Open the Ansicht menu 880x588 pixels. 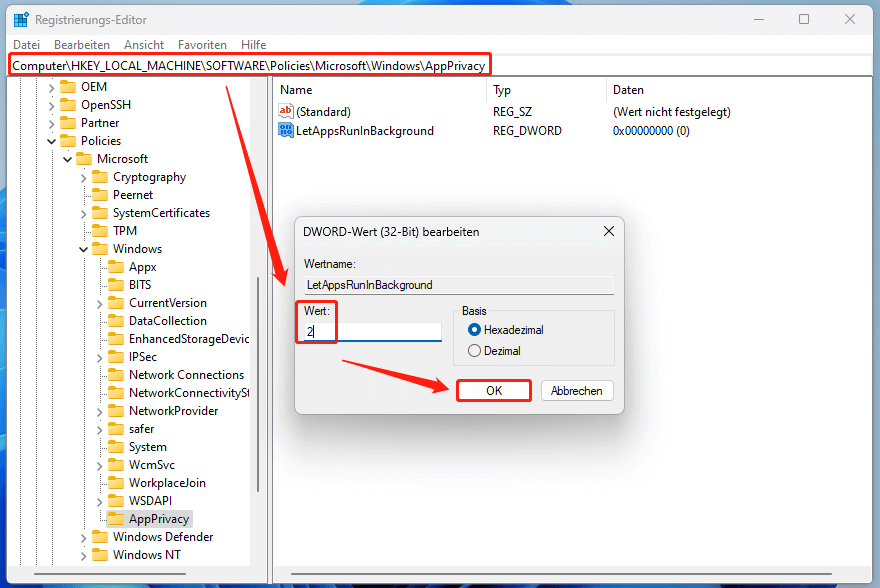(144, 44)
